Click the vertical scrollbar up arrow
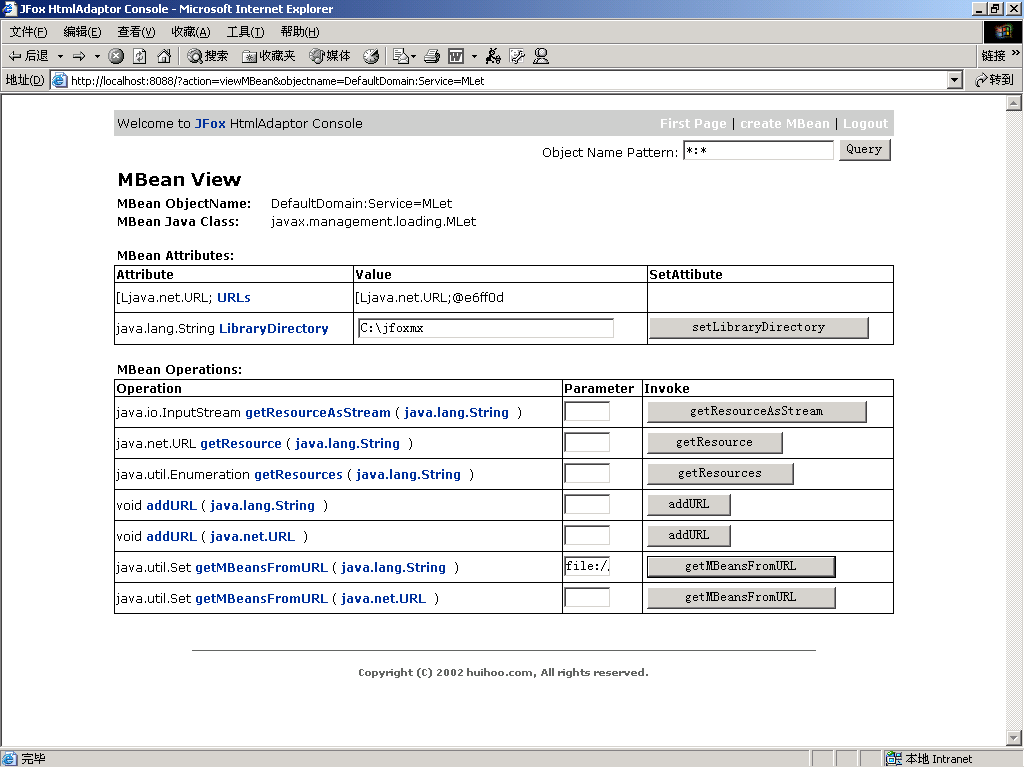Screen dimensions: 1024x768 [1013, 103]
